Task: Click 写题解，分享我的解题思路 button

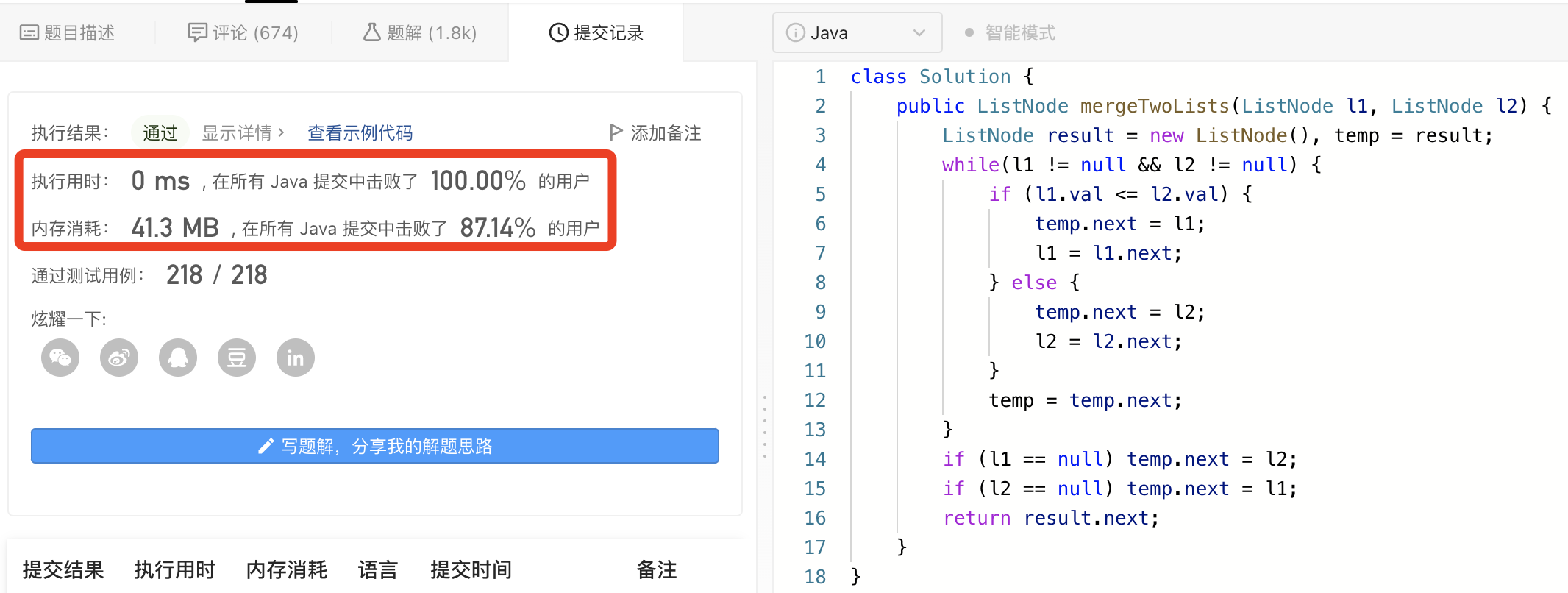Action: pos(375,446)
